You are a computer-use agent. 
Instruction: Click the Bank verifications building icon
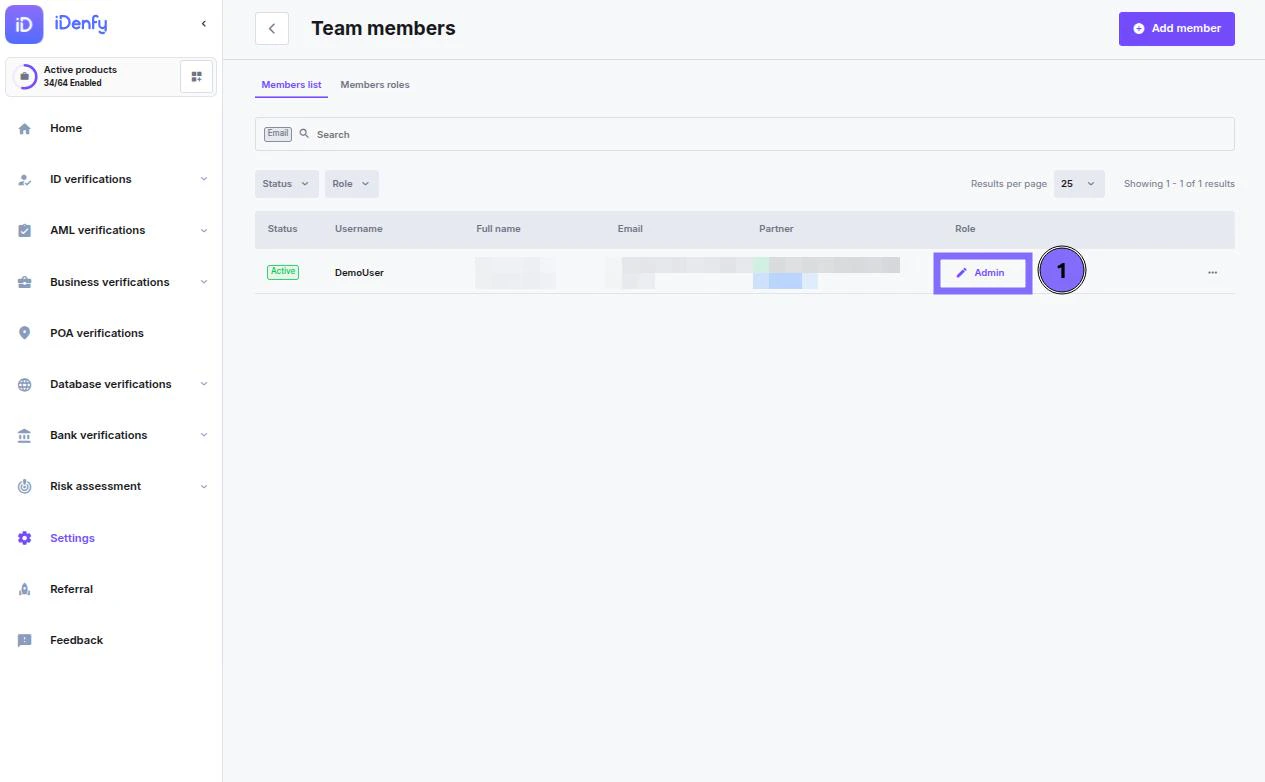click(25, 436)
